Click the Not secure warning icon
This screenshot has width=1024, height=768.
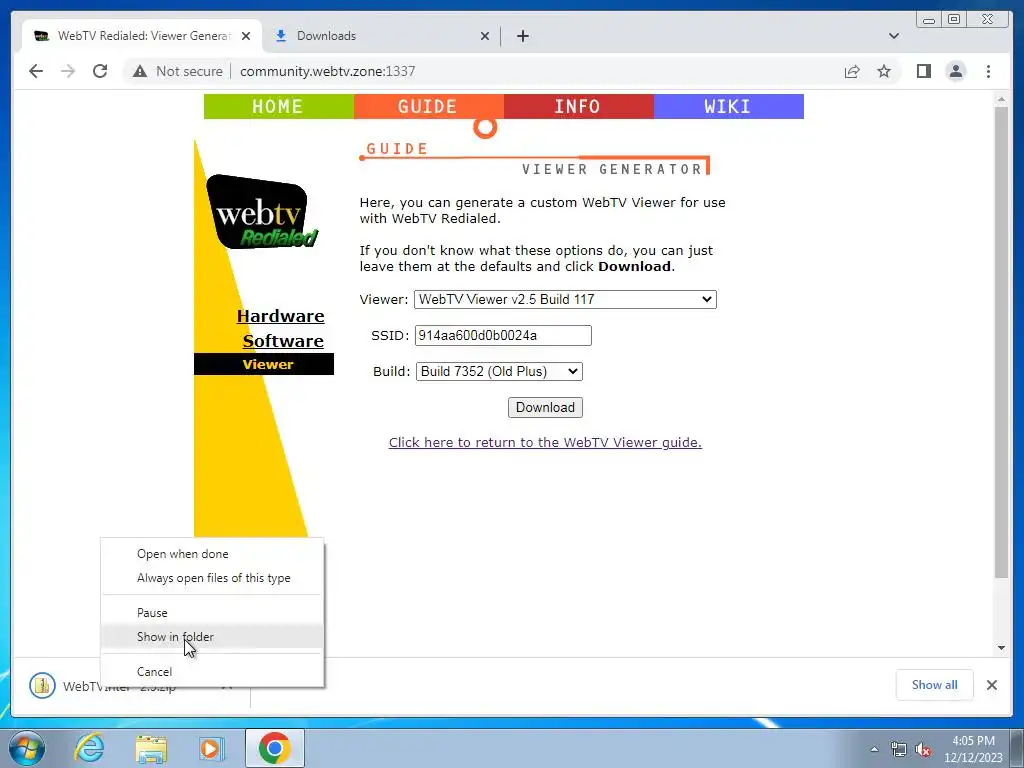(140, 71)
